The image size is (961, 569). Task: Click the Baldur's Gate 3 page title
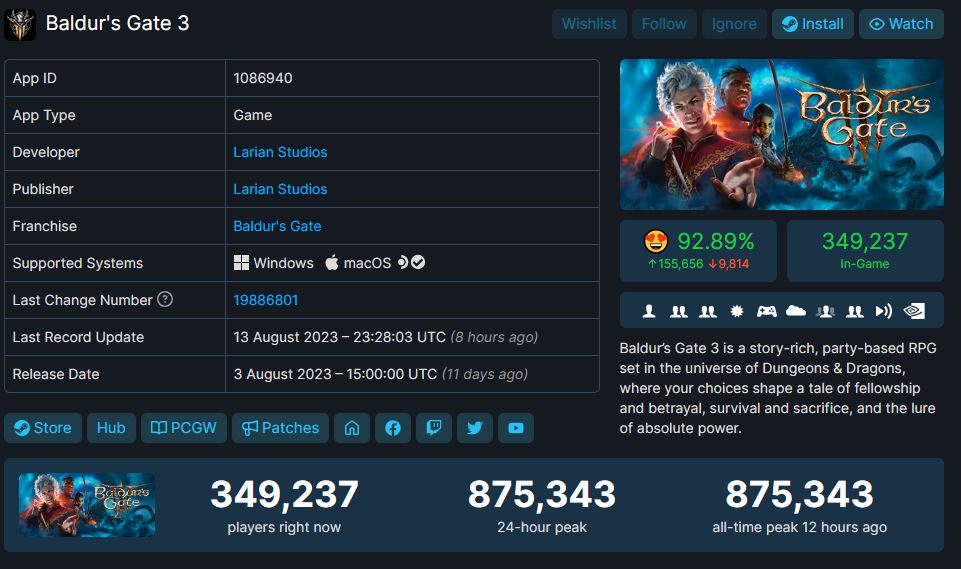[x=118, y=23]
